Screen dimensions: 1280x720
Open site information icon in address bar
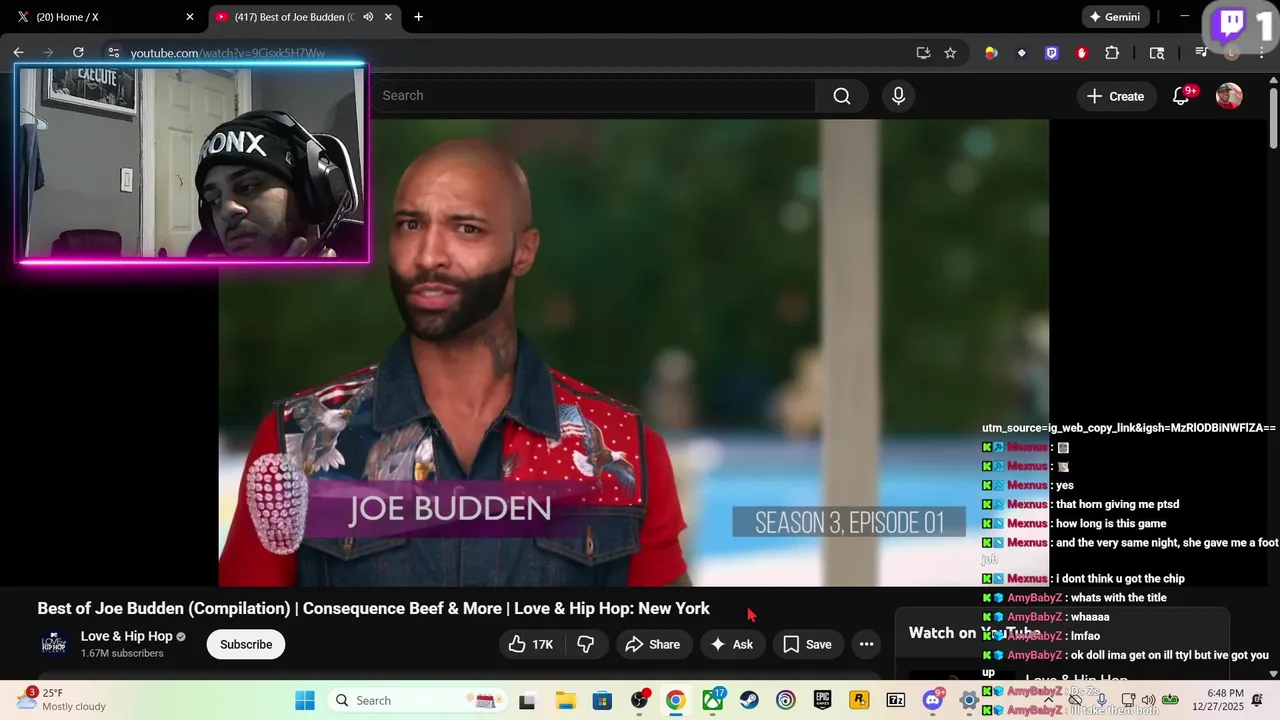(113, 53)
